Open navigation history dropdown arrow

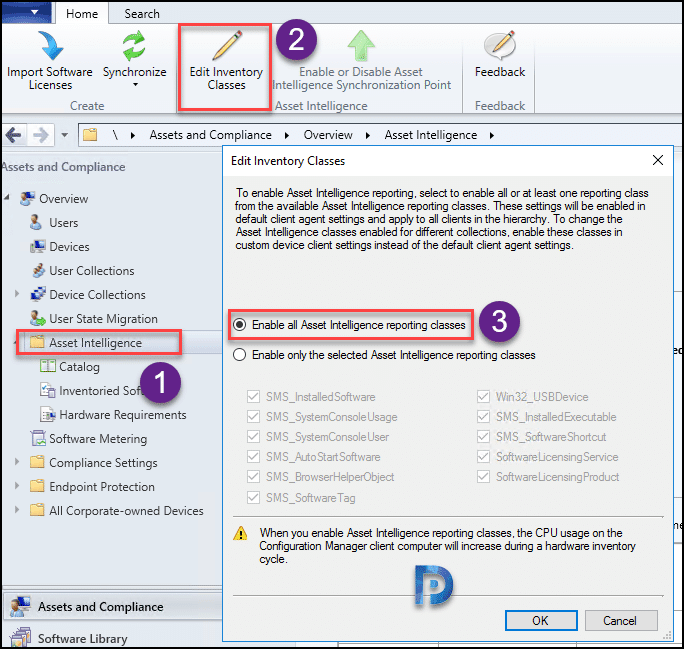[x=65, y=135]
